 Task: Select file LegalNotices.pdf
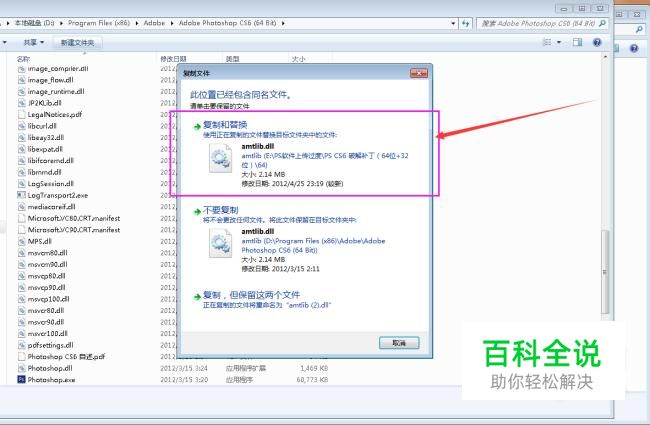point(54,114)
